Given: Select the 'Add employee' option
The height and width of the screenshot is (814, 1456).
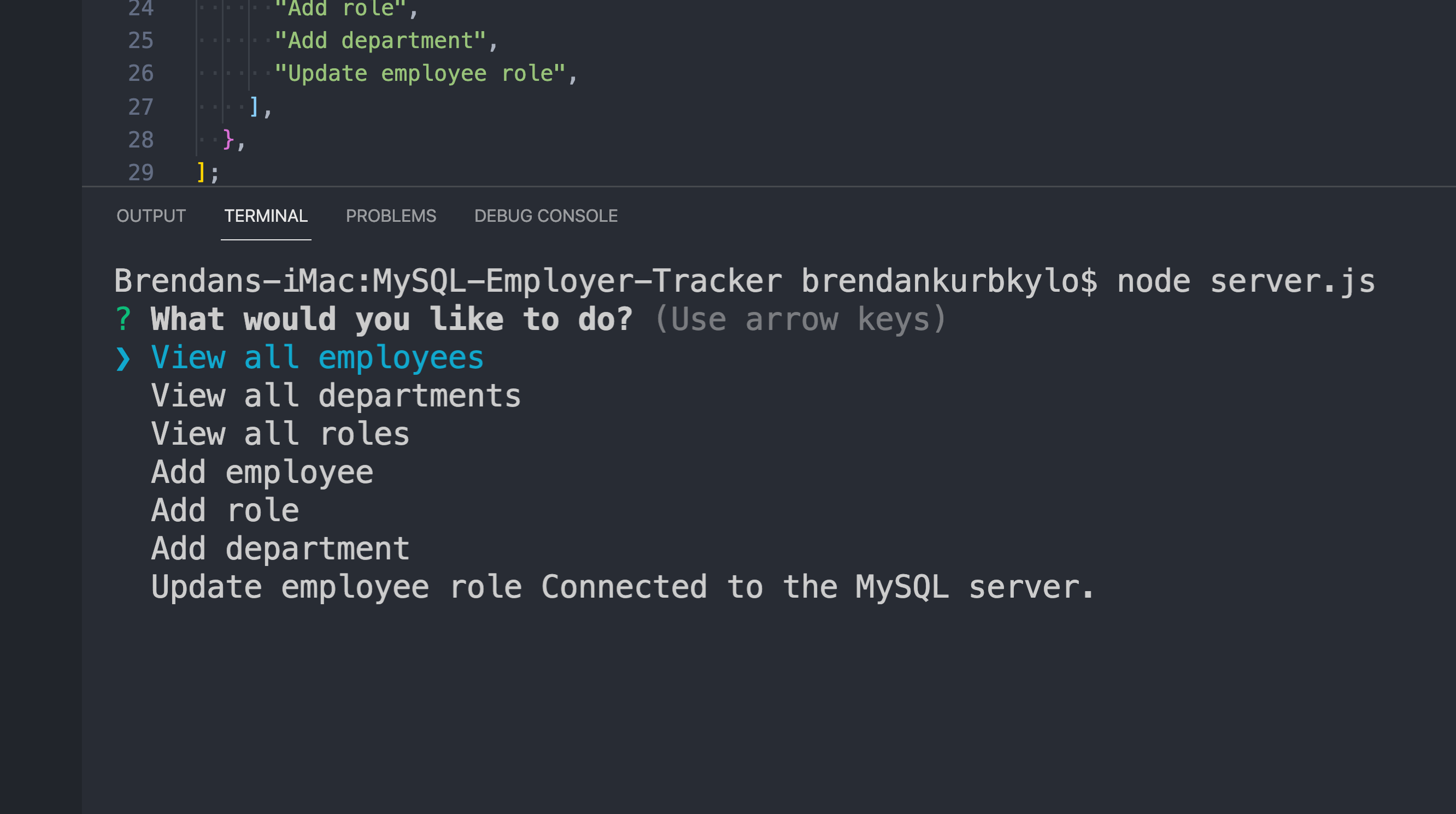Looking at the screenshot, I should click(262, 471).
